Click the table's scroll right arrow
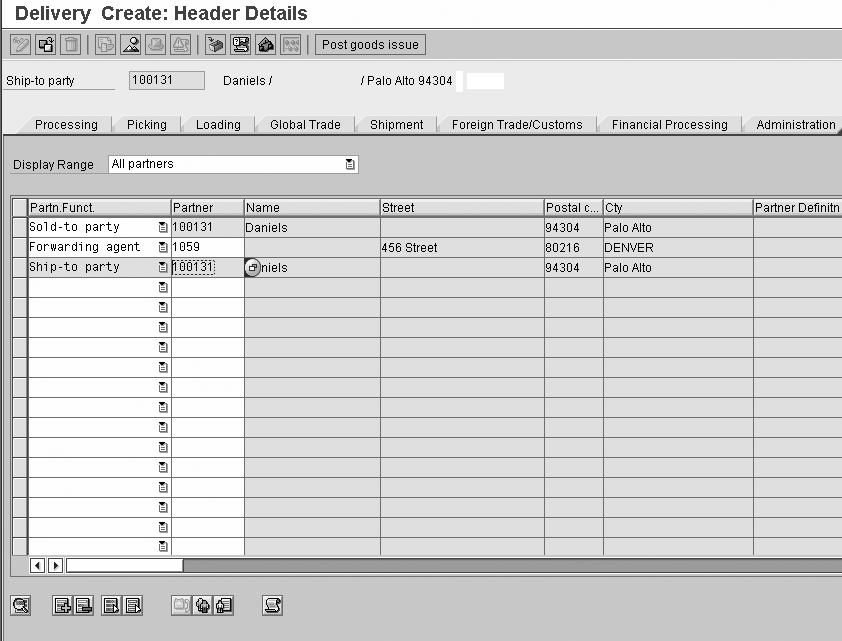 pos(55,565)
